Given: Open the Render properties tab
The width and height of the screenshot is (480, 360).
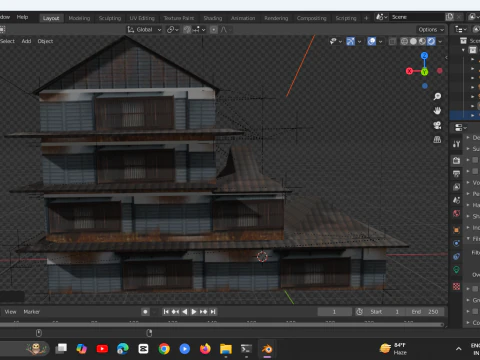Looking at the screenshot, I should [x=456, y=160].
